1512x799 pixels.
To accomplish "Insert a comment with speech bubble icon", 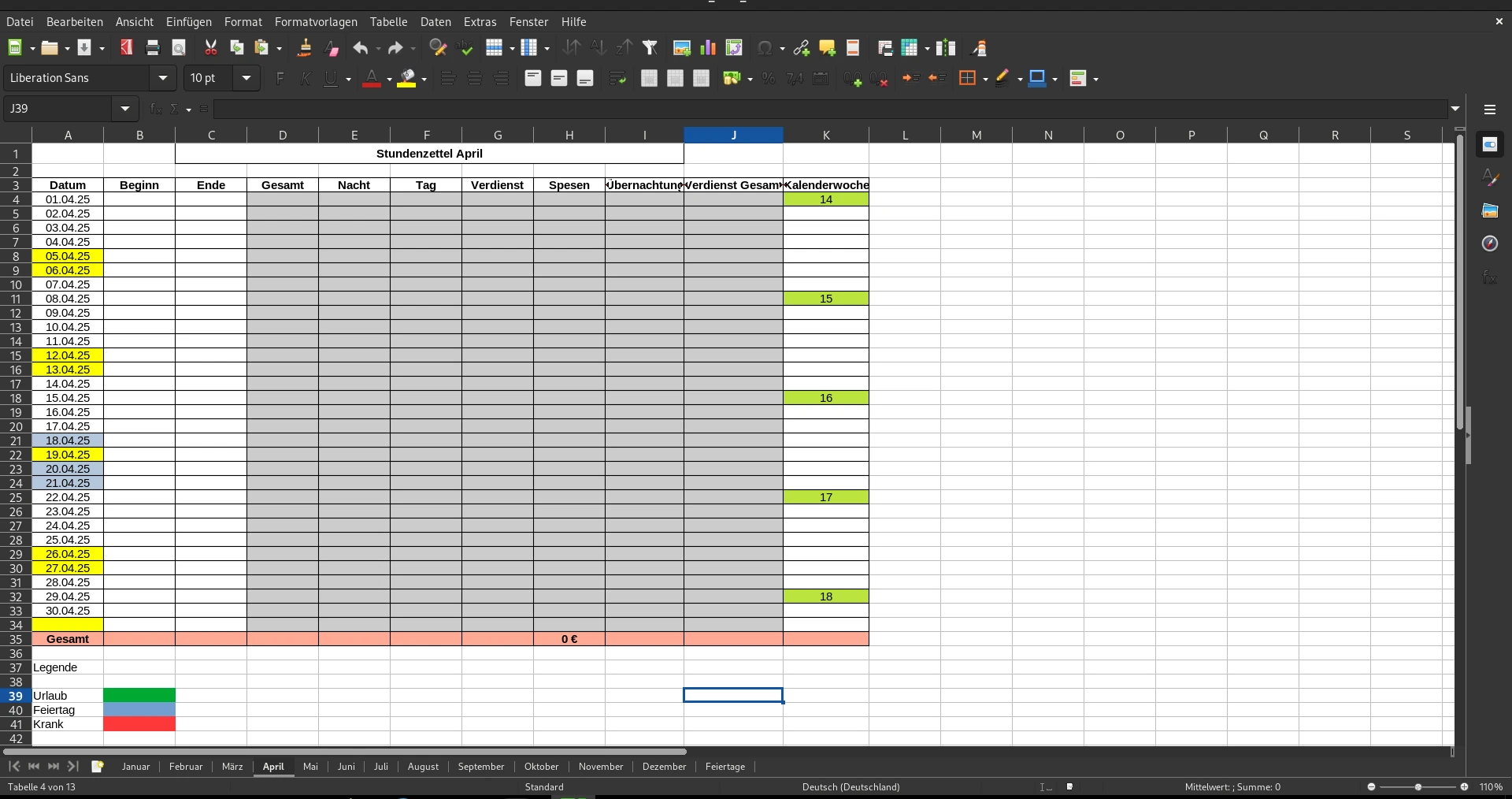I will click(x=827, y=48).
